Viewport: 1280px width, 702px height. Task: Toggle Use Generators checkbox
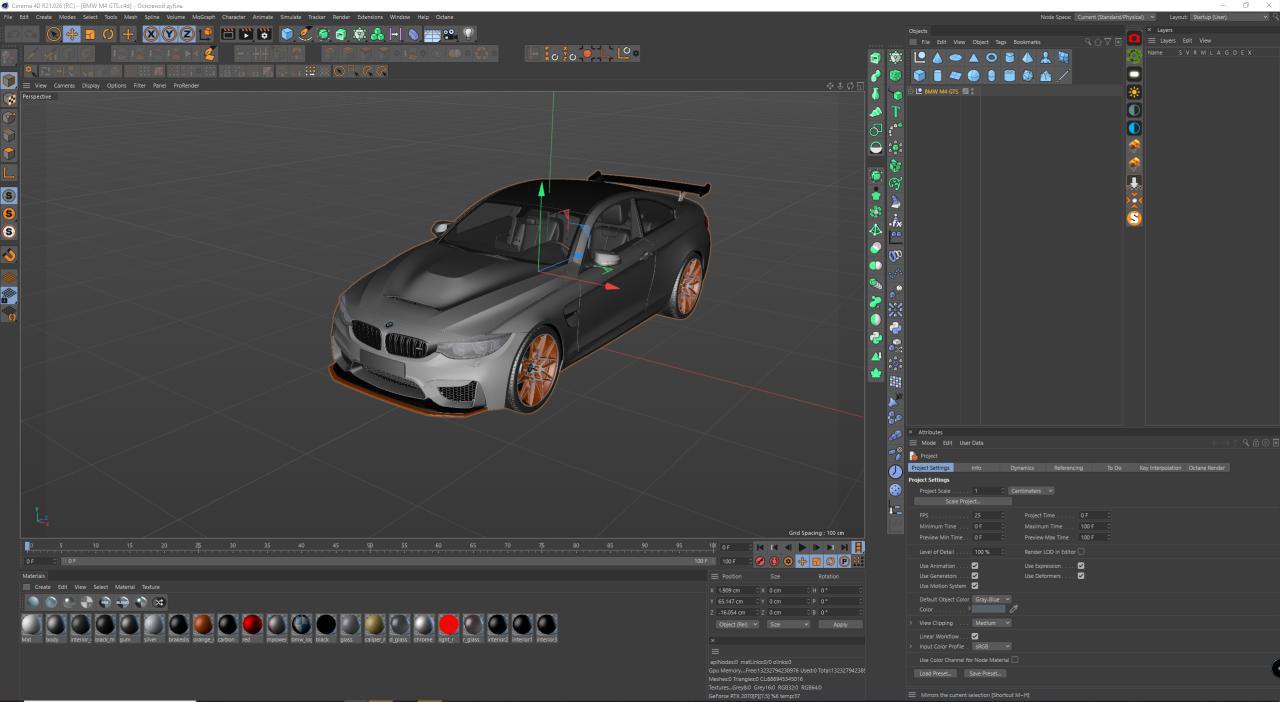pos(975,576)
